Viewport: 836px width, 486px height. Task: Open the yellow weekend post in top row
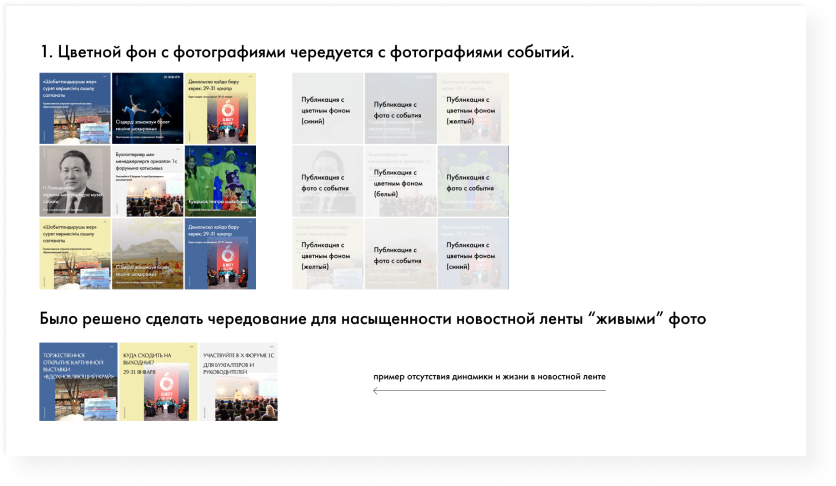[x=220, y=108]
